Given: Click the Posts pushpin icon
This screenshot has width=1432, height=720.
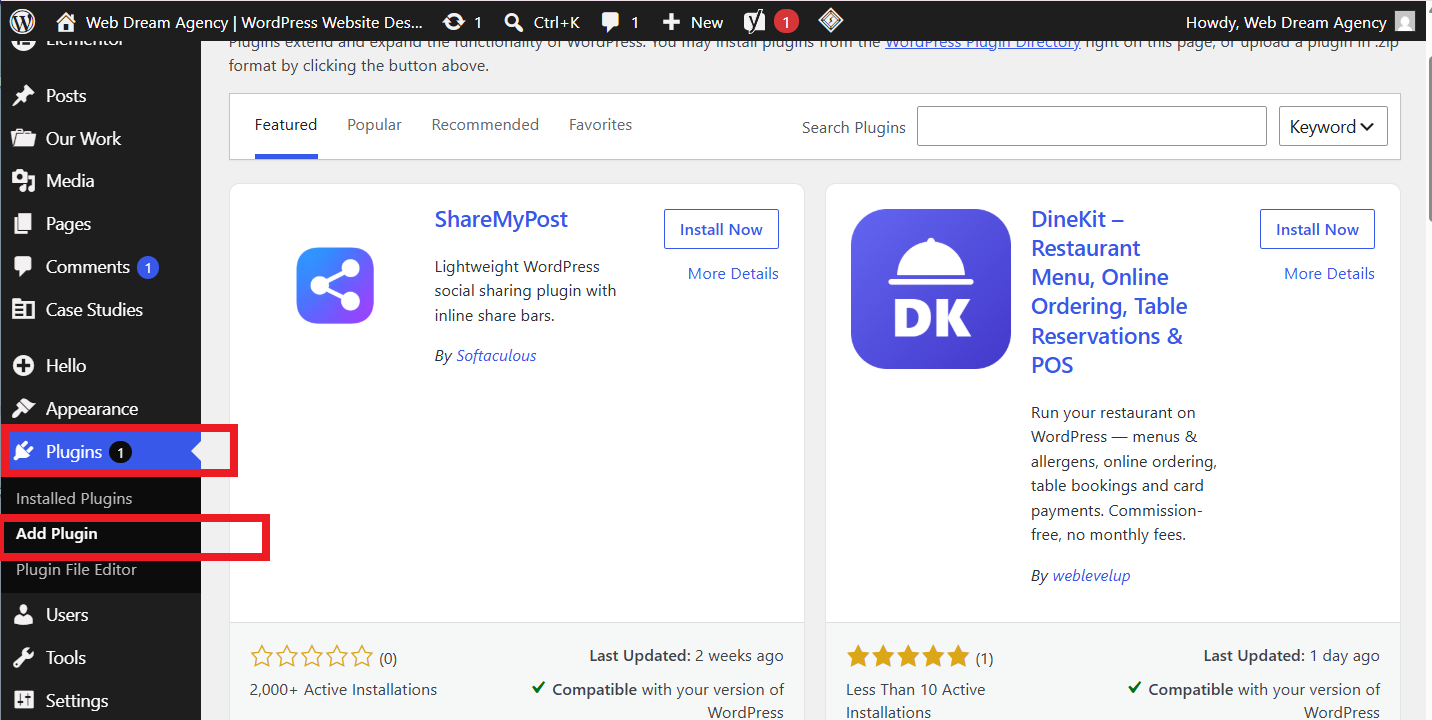Looking at the screenshot, I should pos(23,96).
